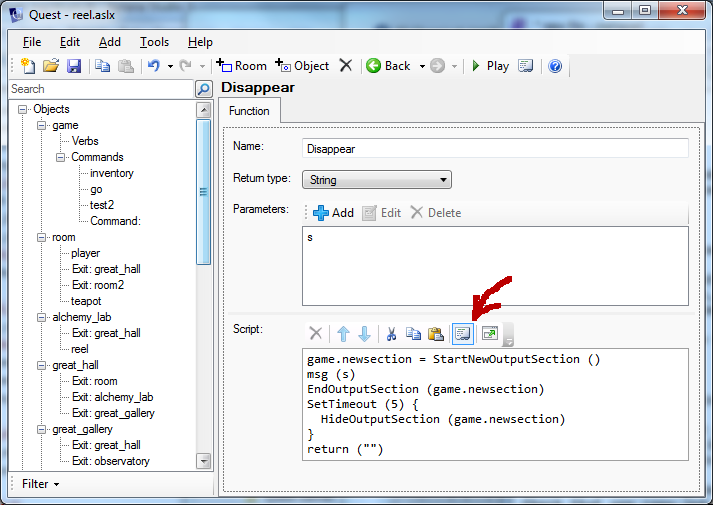Save the game with floppy disk icon

click(73, 66)
